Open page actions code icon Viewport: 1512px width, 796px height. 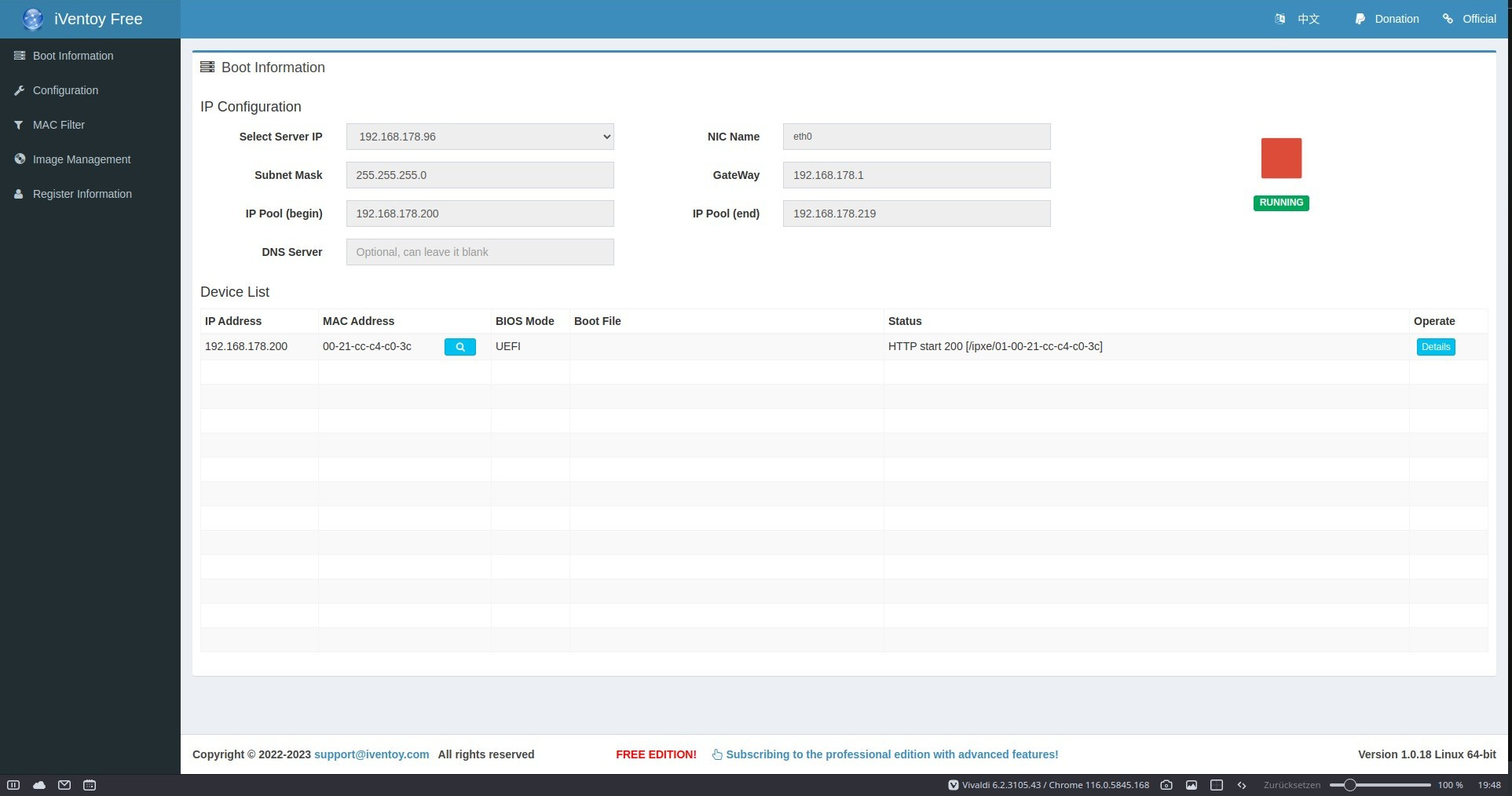[1242, 785]
